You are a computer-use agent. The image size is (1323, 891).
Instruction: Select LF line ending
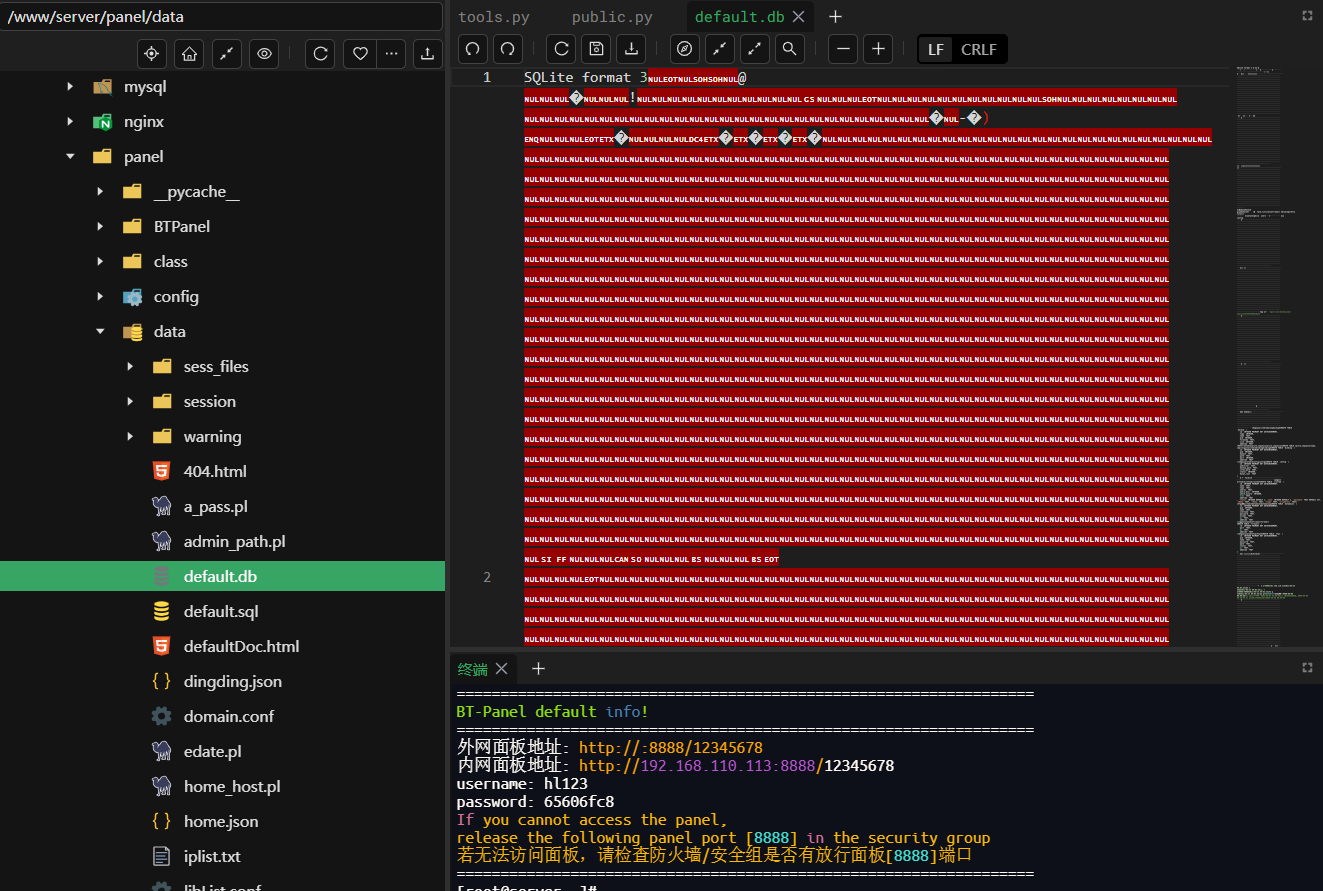[x=936, y=49]
